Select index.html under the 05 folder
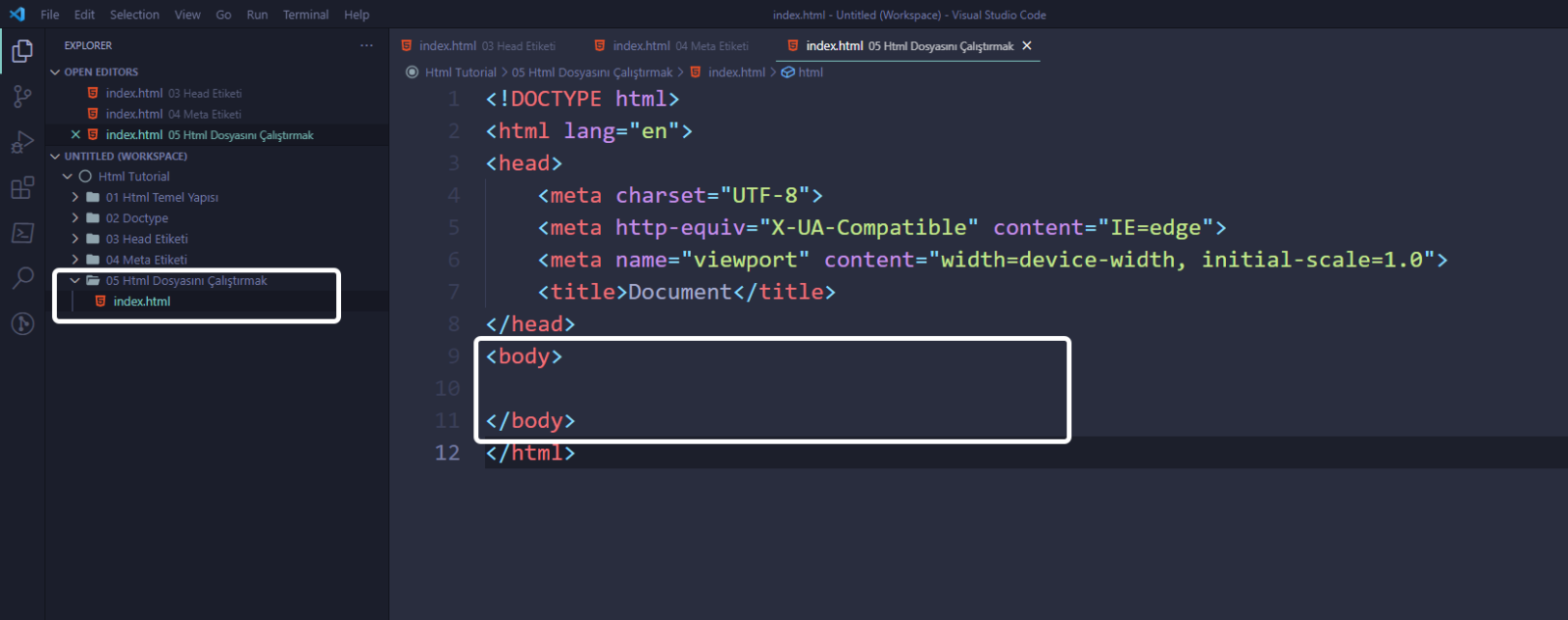Viewport: 1568px width, 620px height. click(142, 302)
